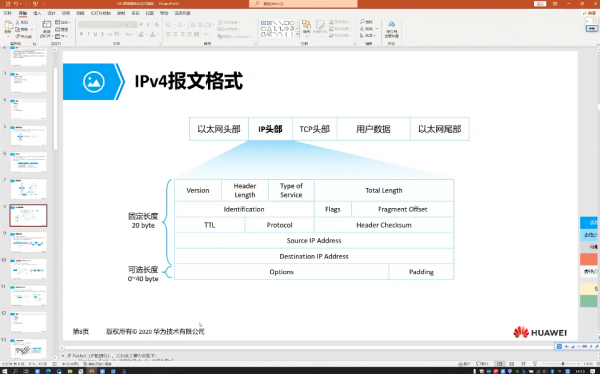Click the Cut scissors icon
600x374 pixels.
(18, 23)
